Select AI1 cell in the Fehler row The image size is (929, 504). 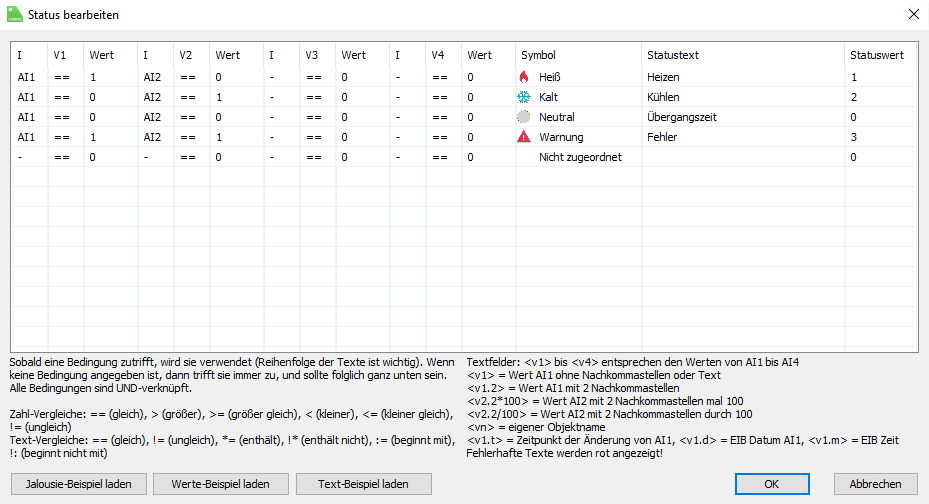coord(26,137)
